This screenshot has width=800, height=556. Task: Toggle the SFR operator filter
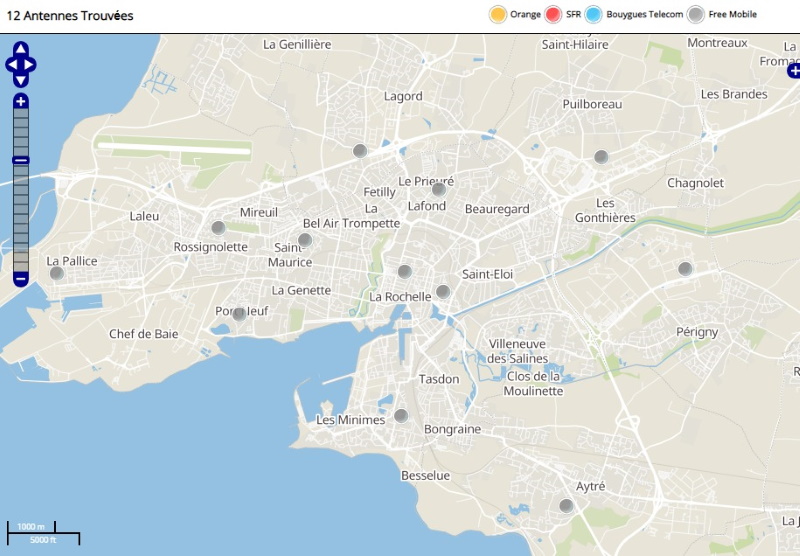click(x=555, y=14)
